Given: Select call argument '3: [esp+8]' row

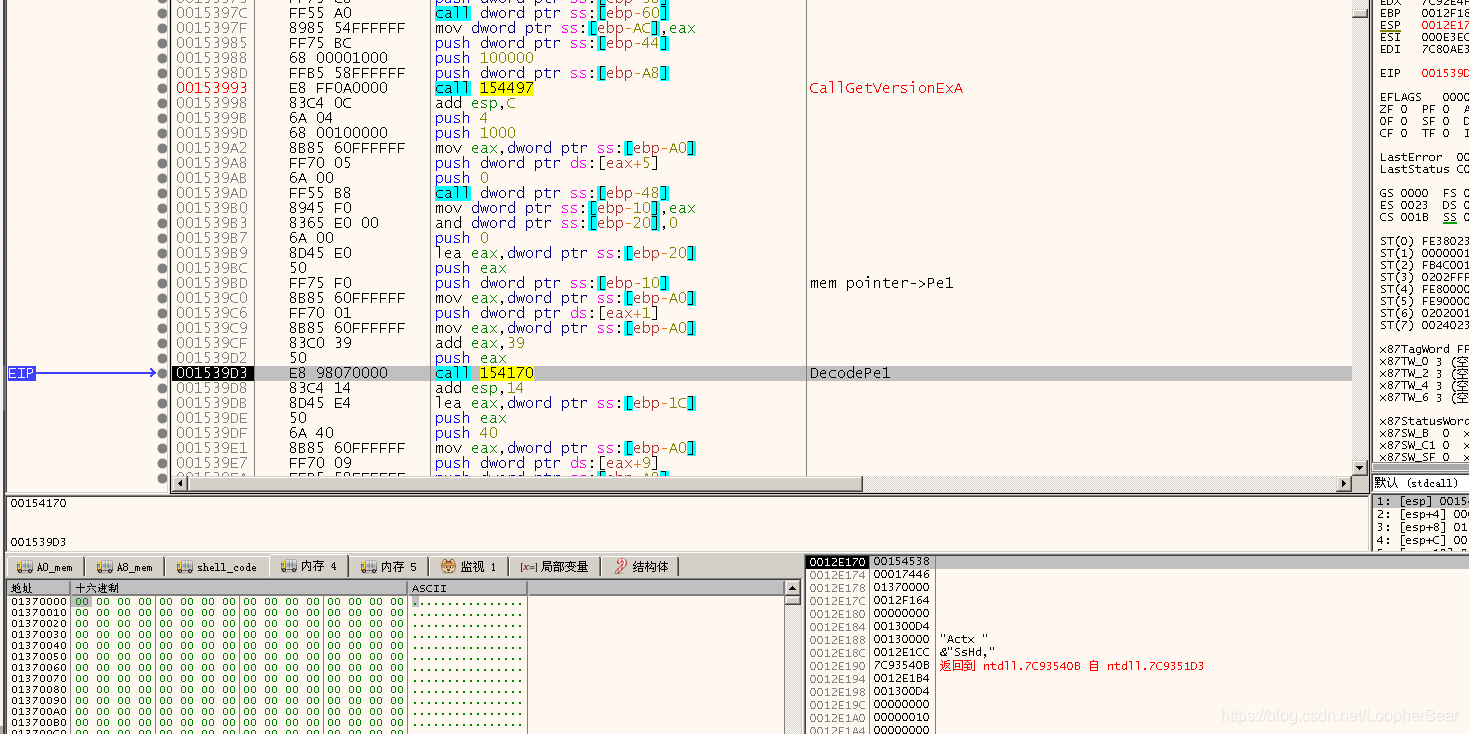Looking at the screenshot, I should pyautogui.click(x=1420, y=527).
